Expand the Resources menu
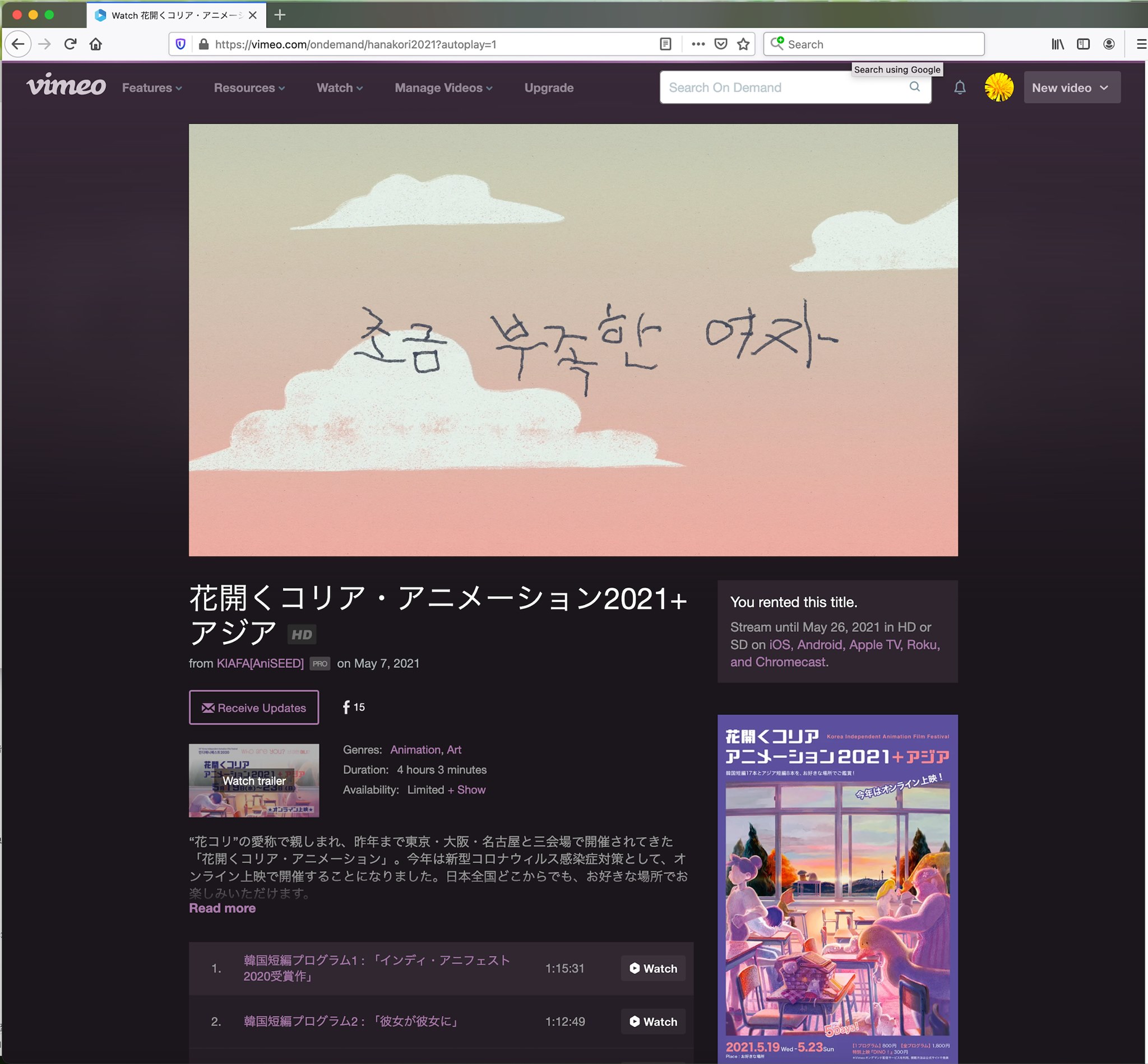 click(249, 88)
